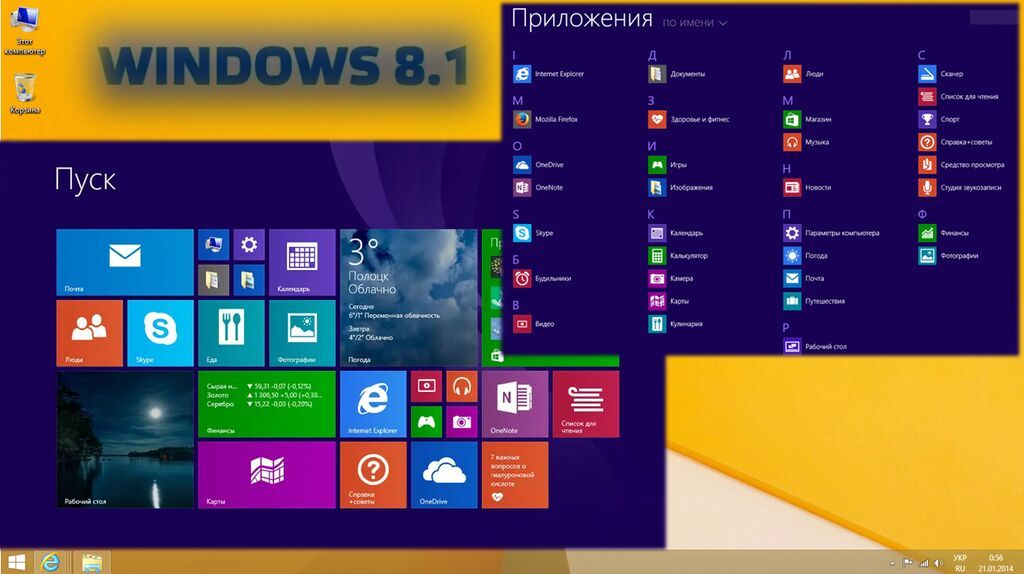This screenshot has width=1024, height=574.
Task: Open the OneDrive tile
Action: click(x=444, y=475)
